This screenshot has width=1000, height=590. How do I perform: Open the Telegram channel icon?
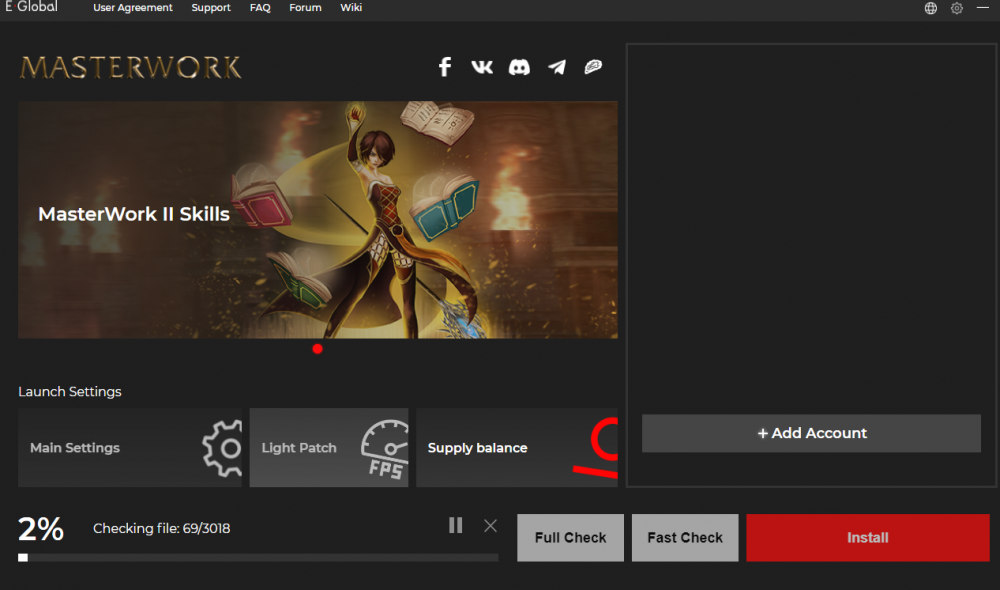coord(557,67)
